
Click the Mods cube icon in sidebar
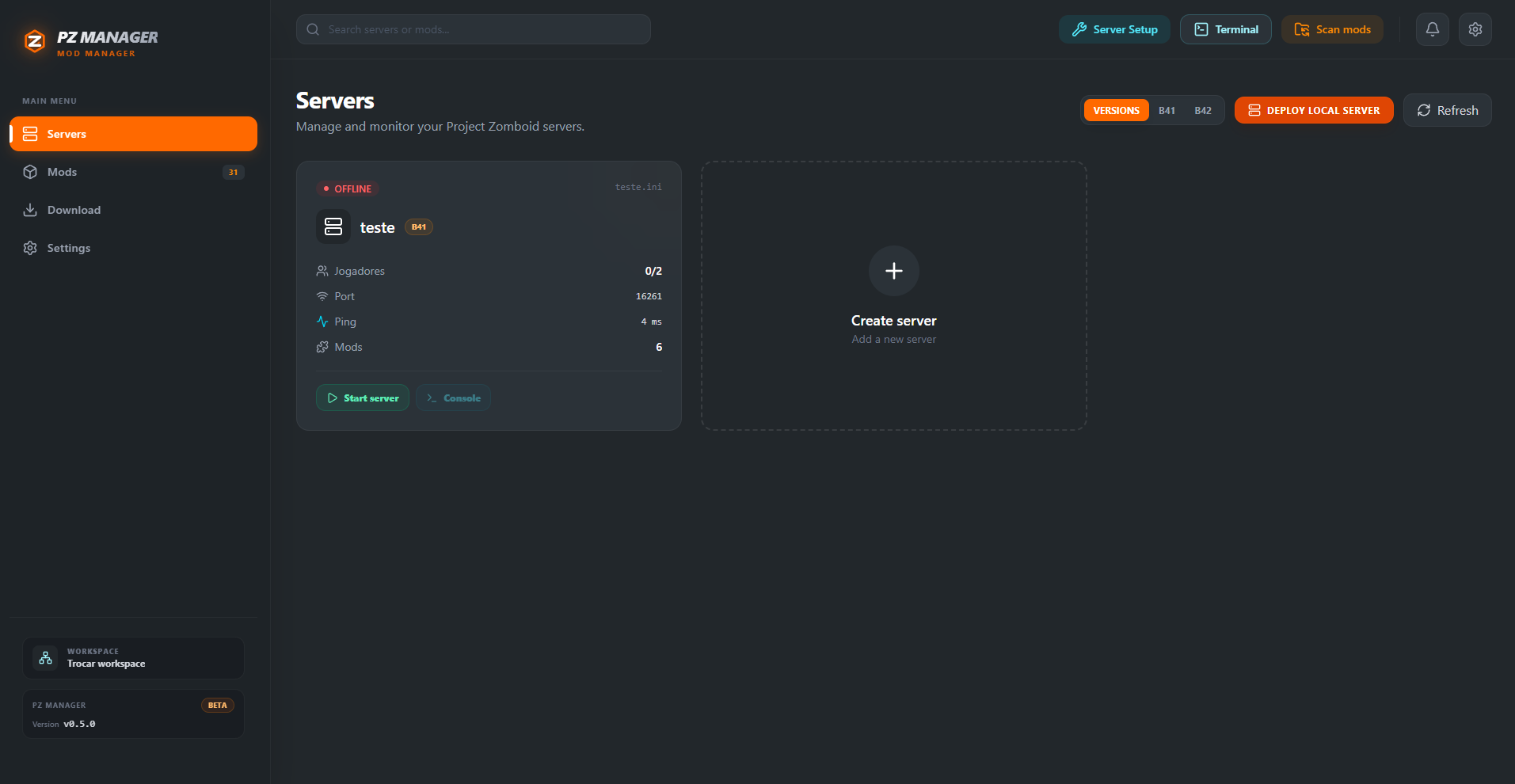click(30, 172)
